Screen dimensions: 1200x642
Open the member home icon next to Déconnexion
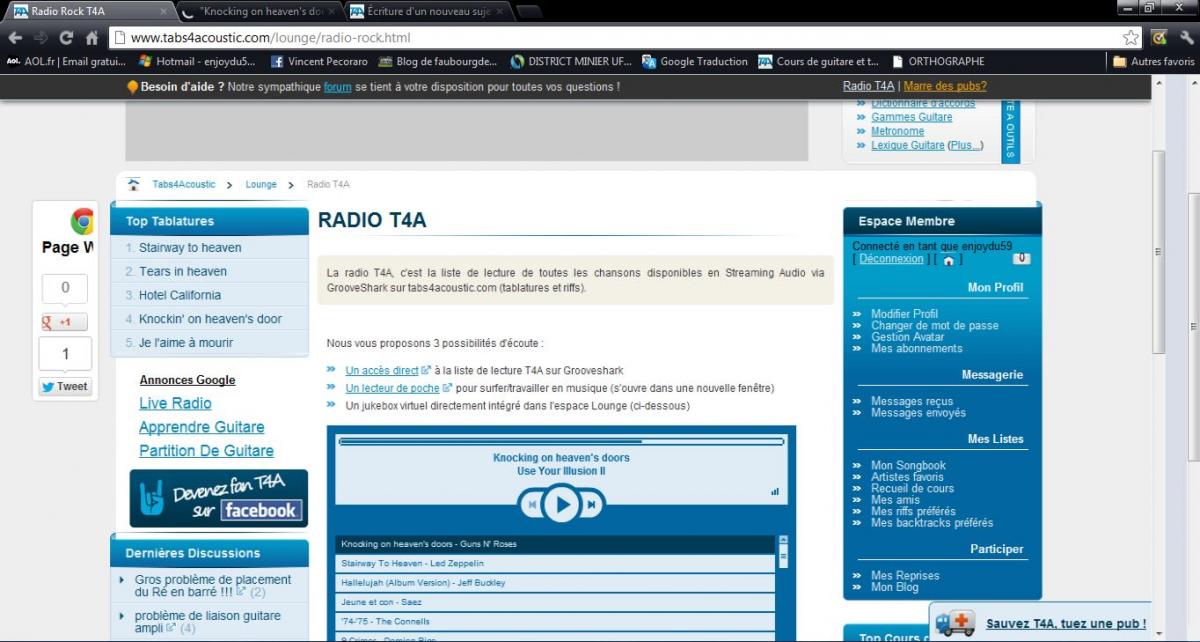click(948, 259)
